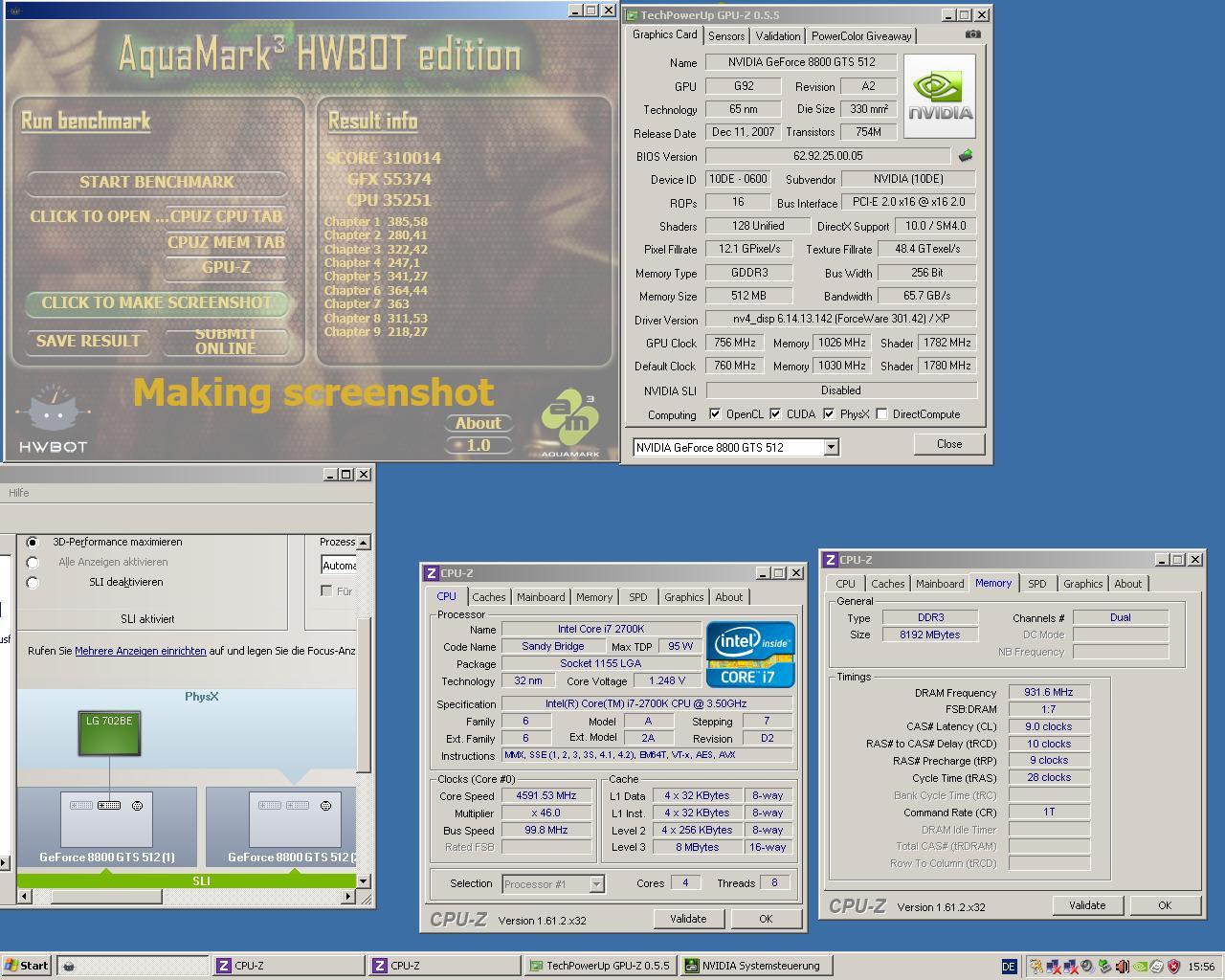
Task: Click the NVIDIA horizontal scrollbar thumb
Action: click(106, 897)
